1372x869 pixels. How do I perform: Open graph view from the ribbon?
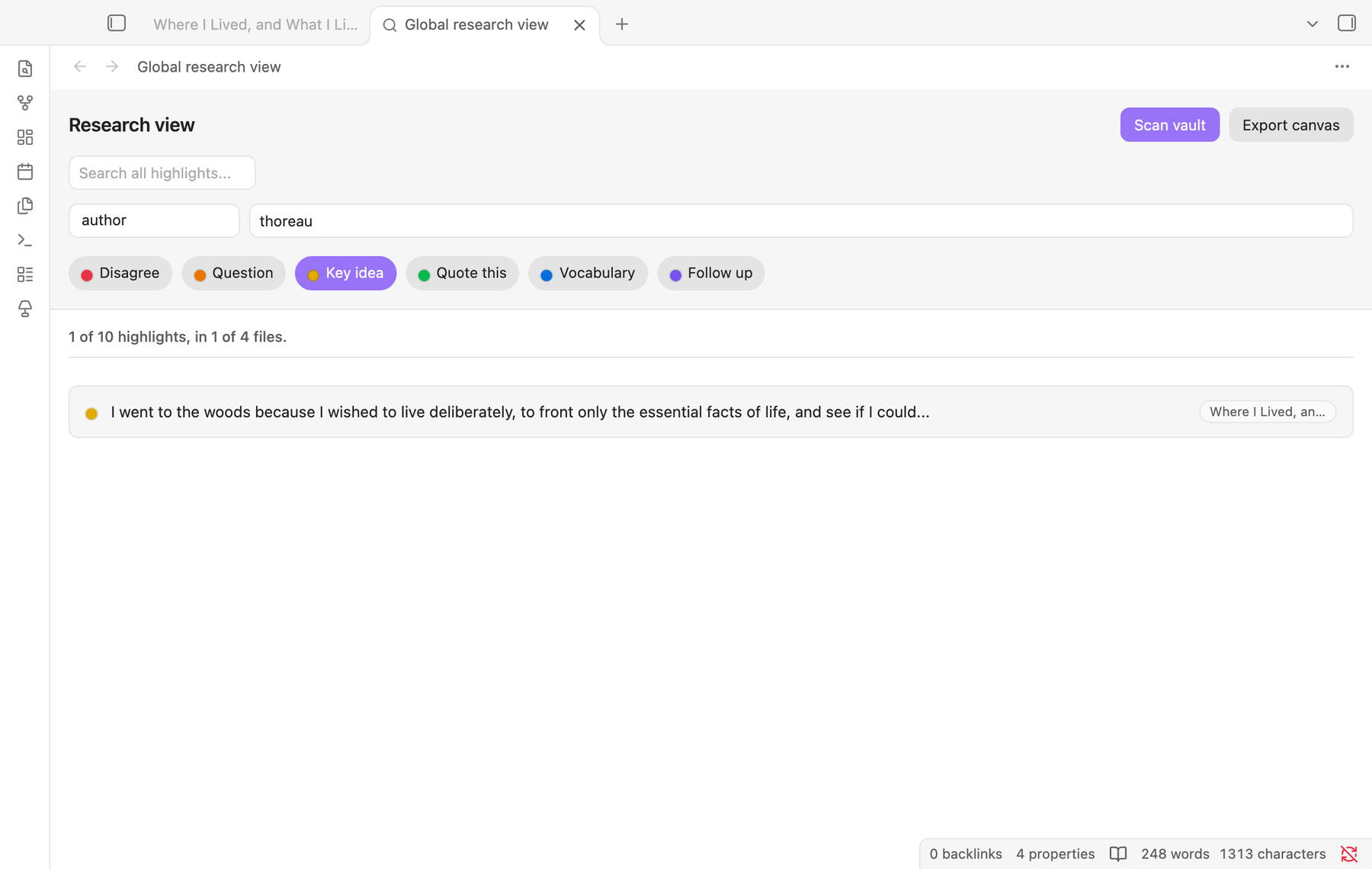[x=25, y=103]
